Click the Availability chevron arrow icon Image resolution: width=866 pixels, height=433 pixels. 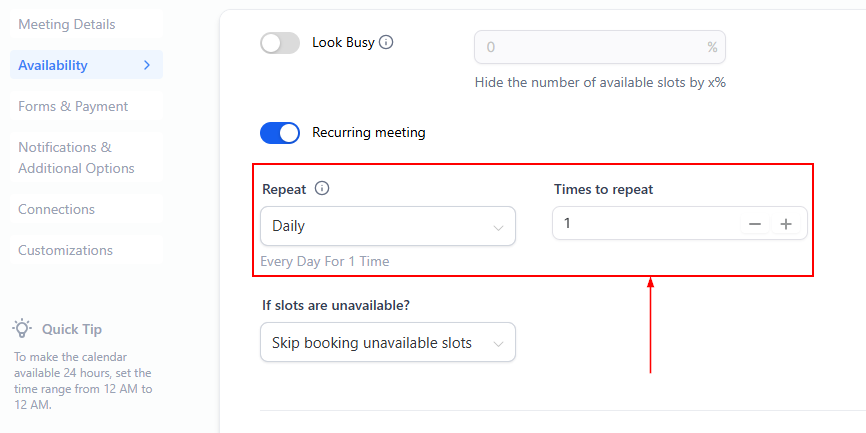[x=147, y=65]
